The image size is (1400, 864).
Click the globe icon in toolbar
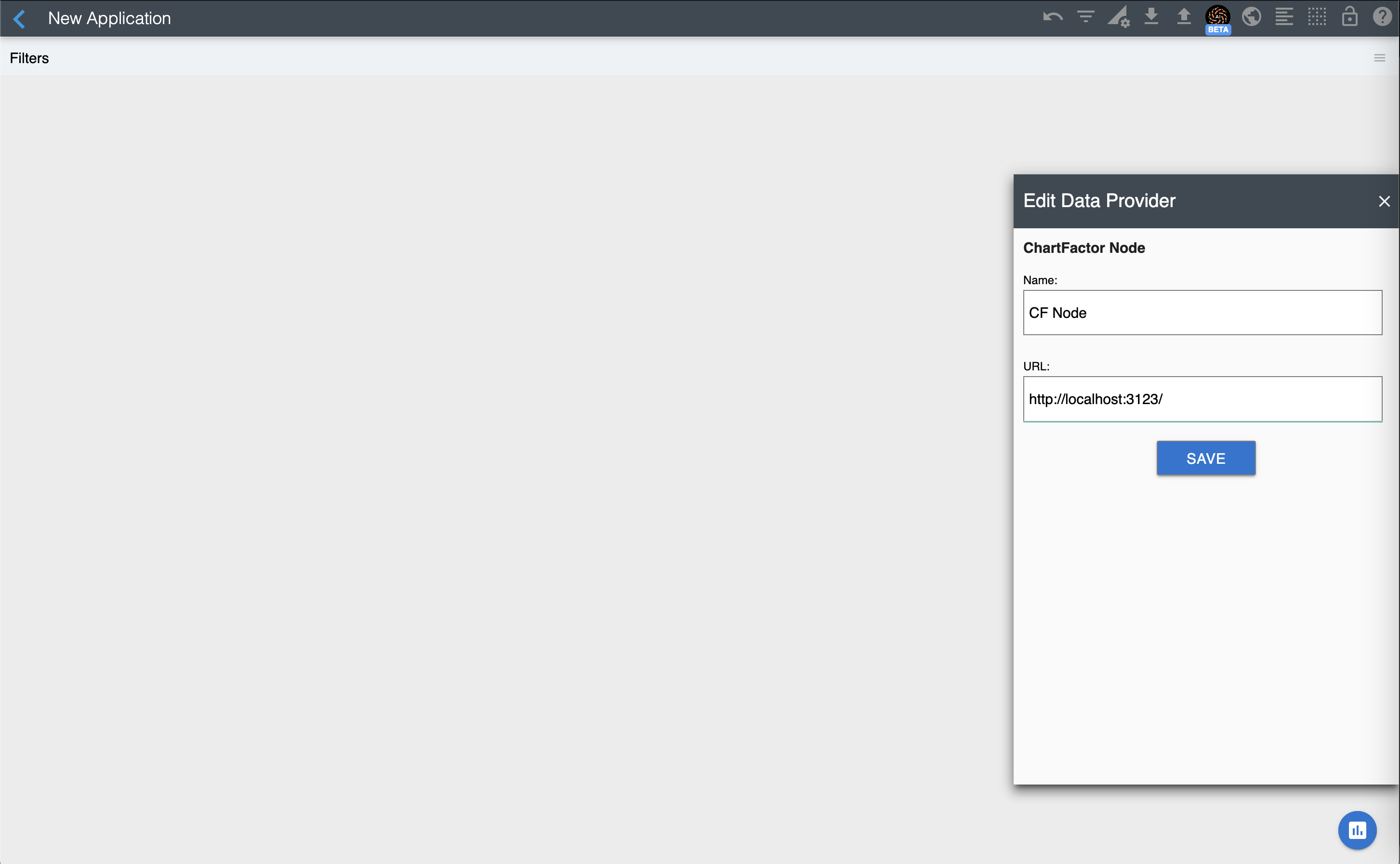(x=1252, y=17)
